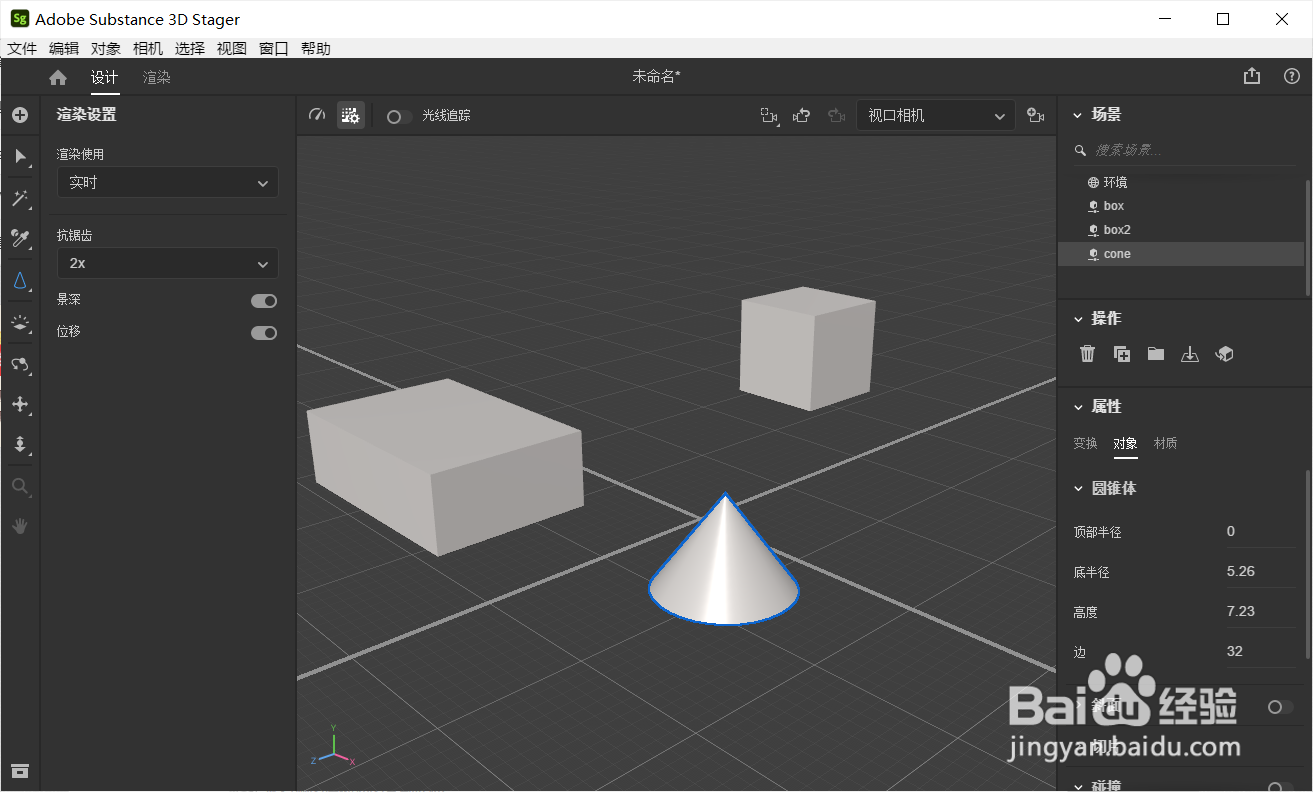Select box2 in the scene list
This screenshot has height=792, width=1313.
tap(1182, 230)
